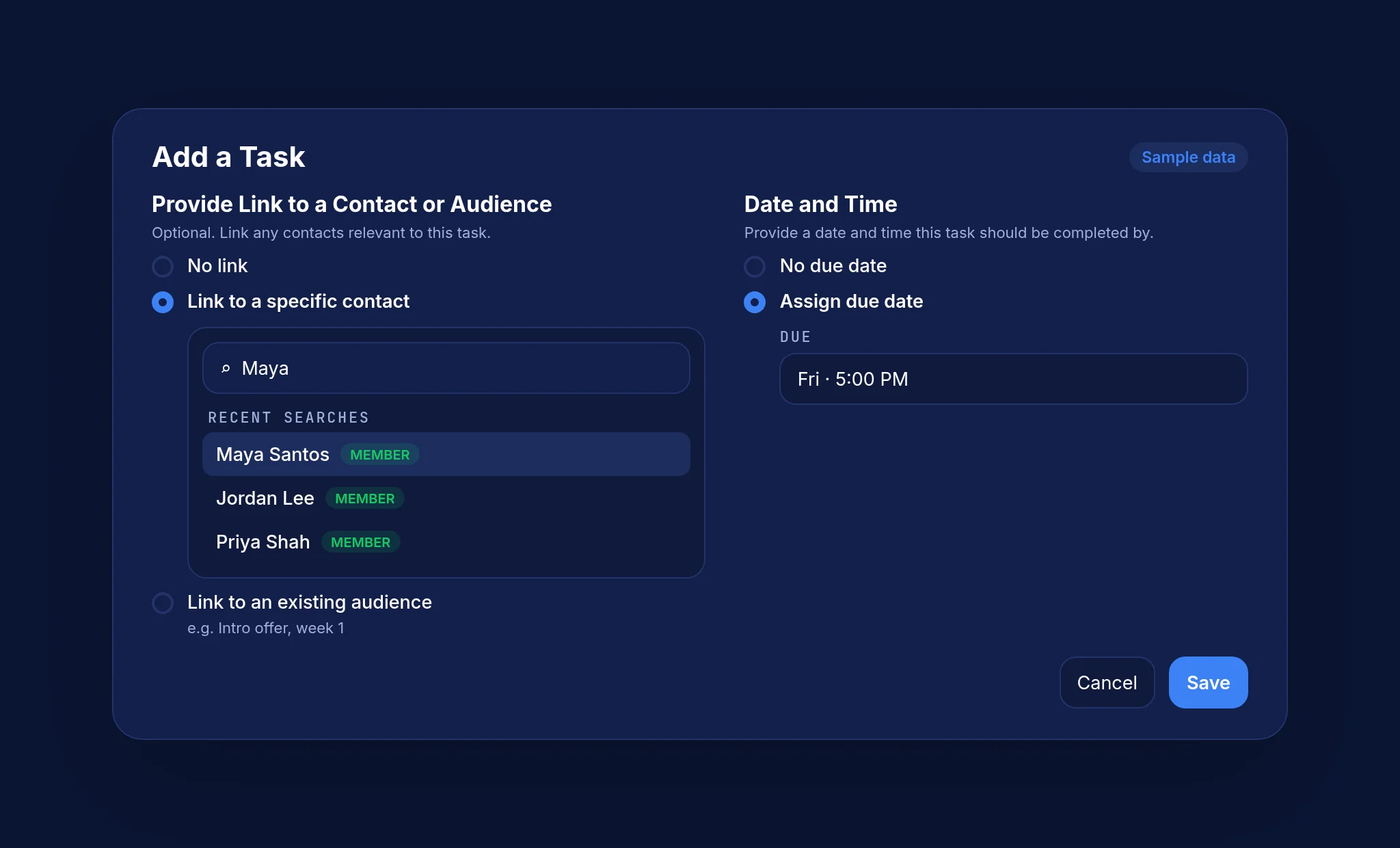Pick the No due date option
This screenshot has width=1400, height=848.
(755, 266)
